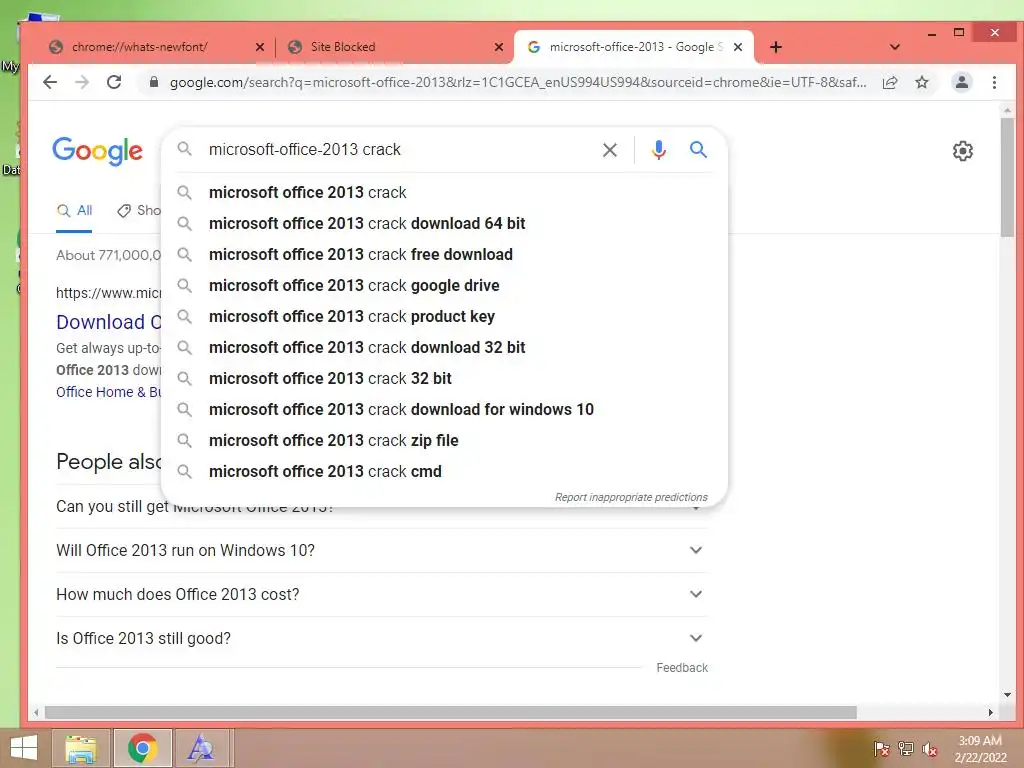Click scroll-down arrow on vertical scrollbar
The image size is (1024, 768).
(x=1007, y=695)
